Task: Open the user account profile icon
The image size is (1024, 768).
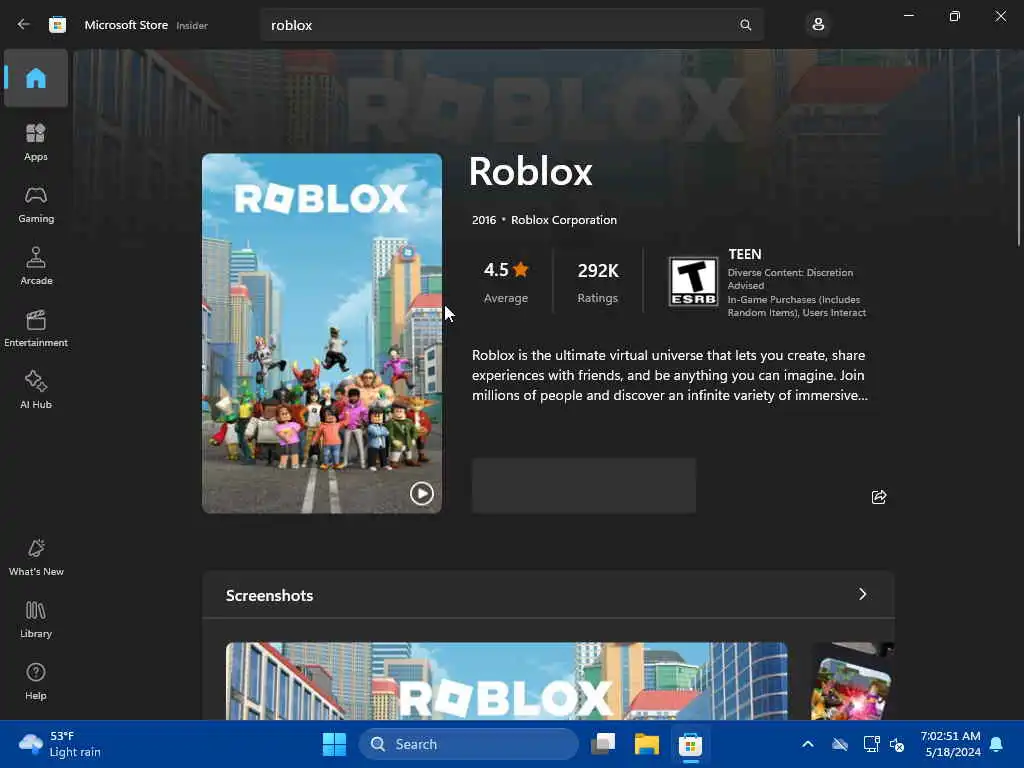Action: [818, 25]
